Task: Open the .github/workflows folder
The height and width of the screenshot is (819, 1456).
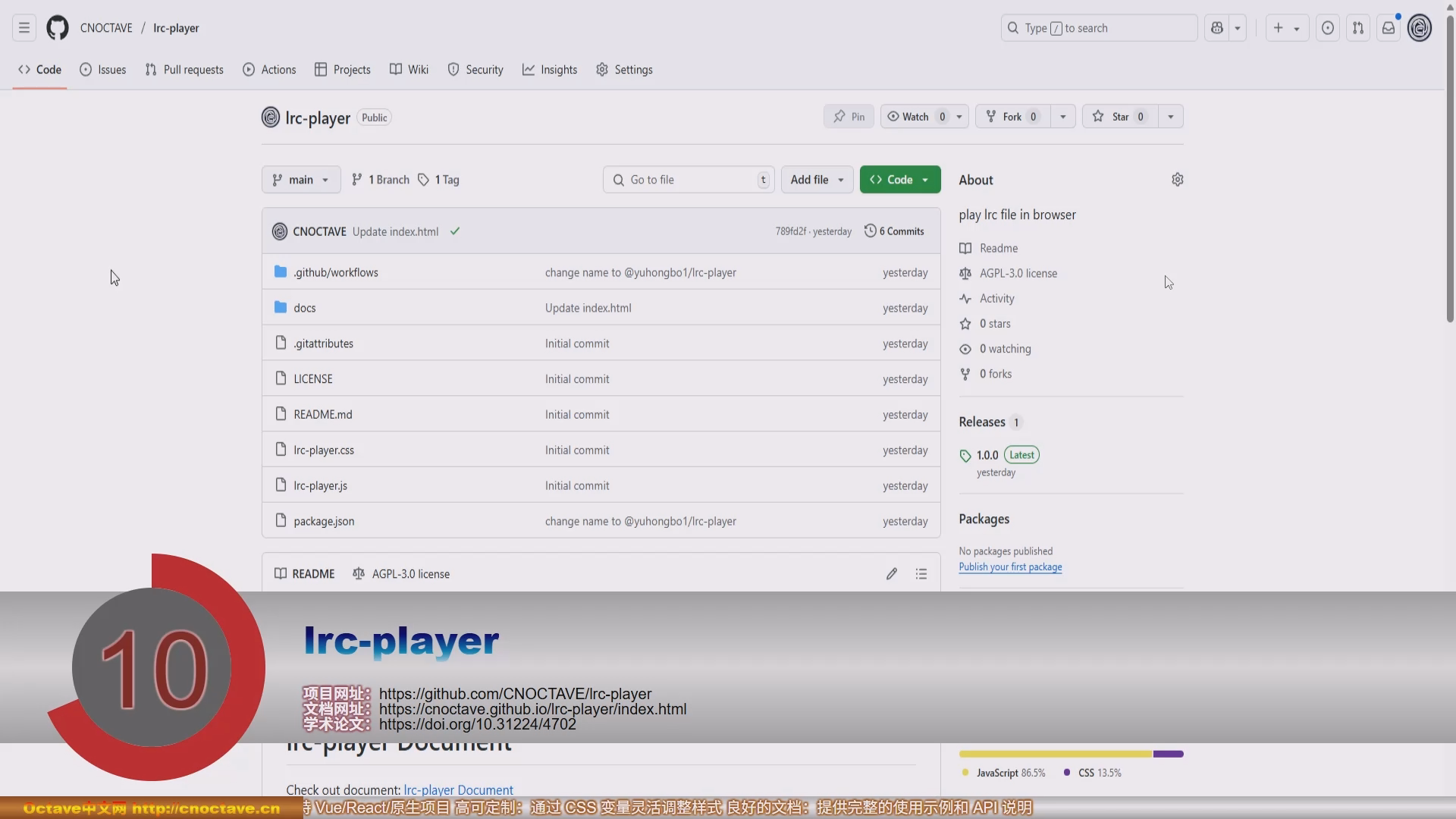Action: tap(336, 272)
